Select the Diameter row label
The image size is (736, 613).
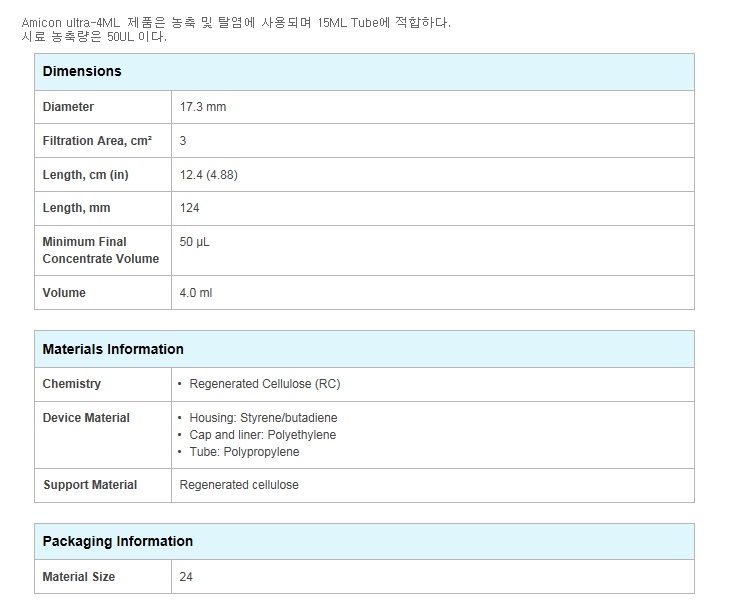tap(68, 107)
